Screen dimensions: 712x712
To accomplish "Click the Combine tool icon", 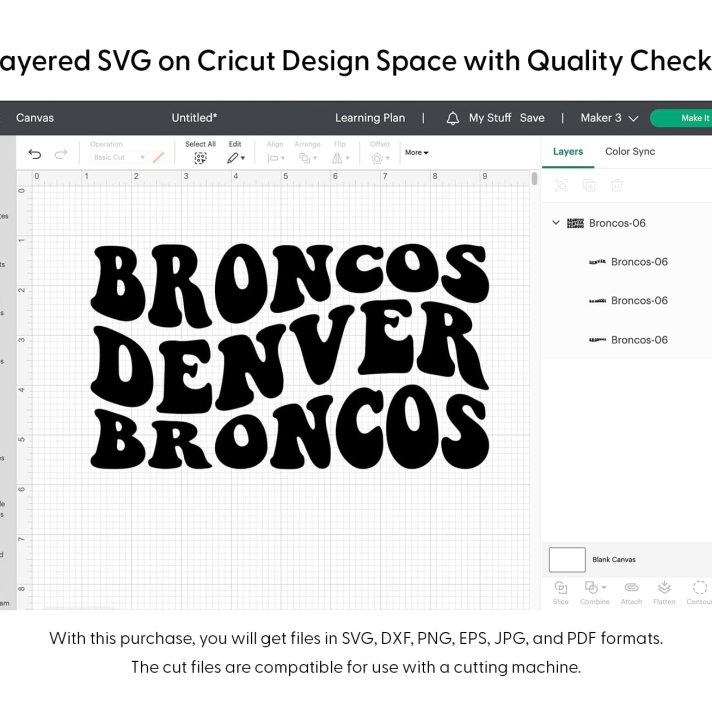I will [x=591, y=588].
